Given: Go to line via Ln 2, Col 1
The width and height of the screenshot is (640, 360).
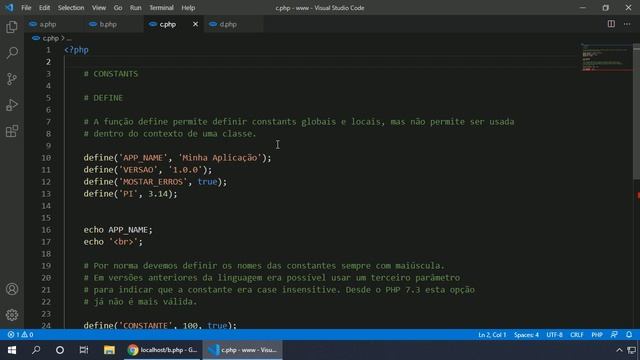Looking at the screenshot, I should (x=492, y=335).
